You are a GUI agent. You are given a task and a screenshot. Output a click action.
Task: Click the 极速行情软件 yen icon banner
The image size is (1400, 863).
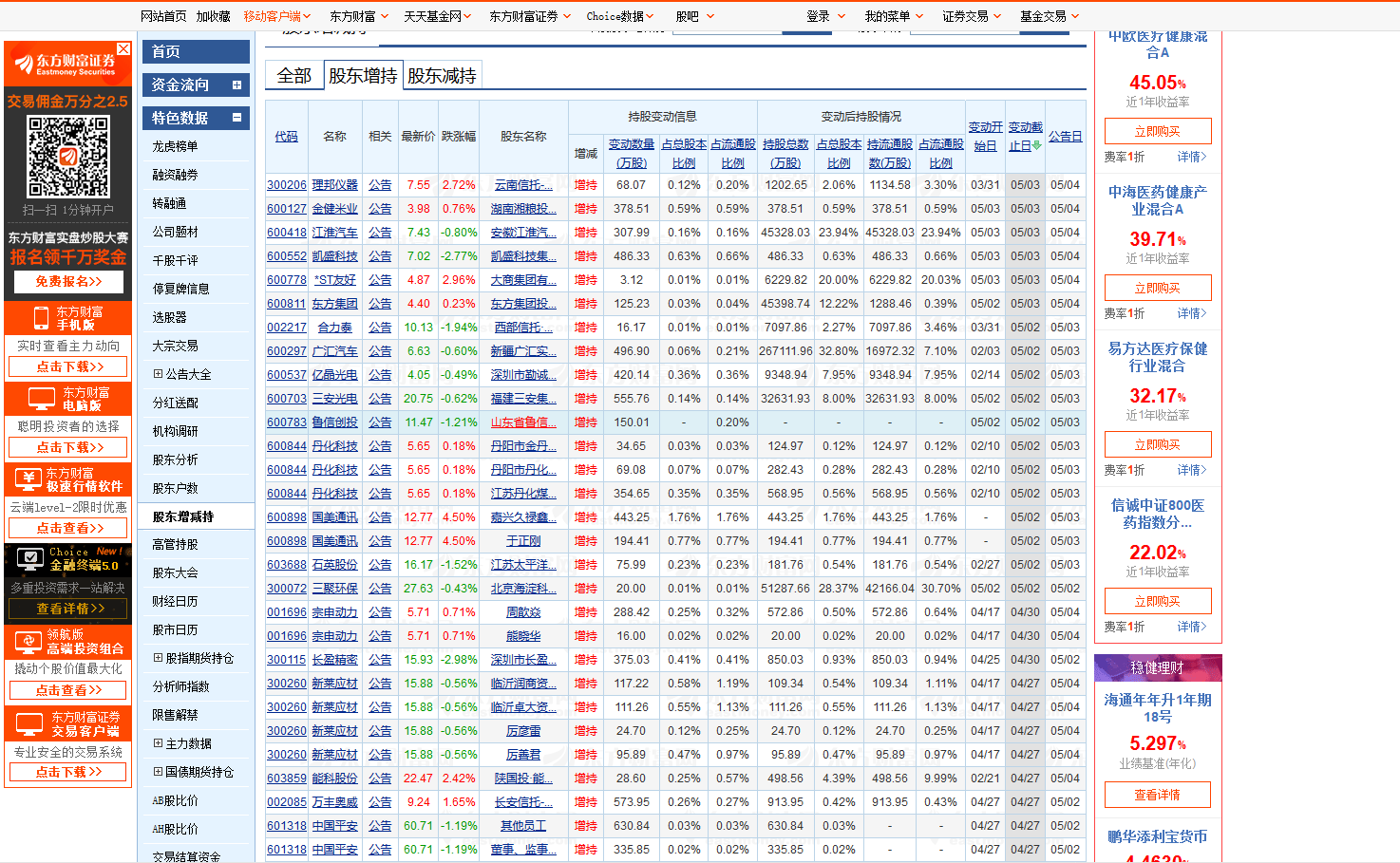29,479
